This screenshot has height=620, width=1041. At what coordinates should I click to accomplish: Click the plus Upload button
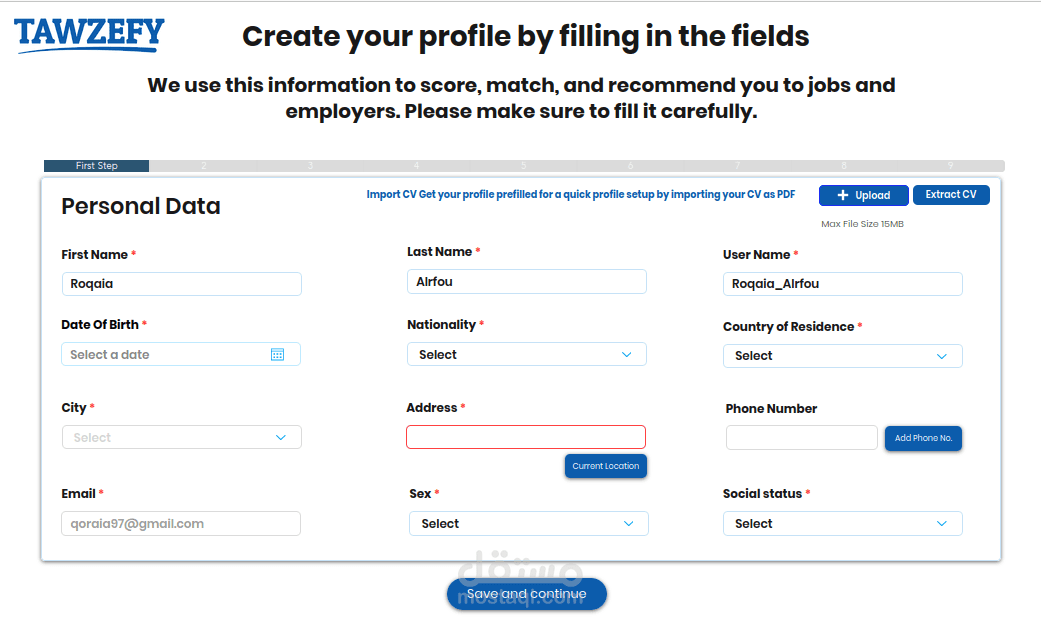click(863, 195)
